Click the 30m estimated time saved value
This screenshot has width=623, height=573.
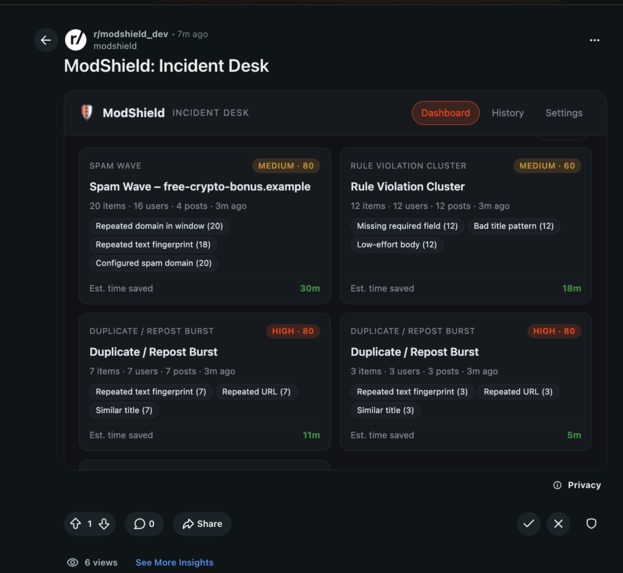click(310, 288)
